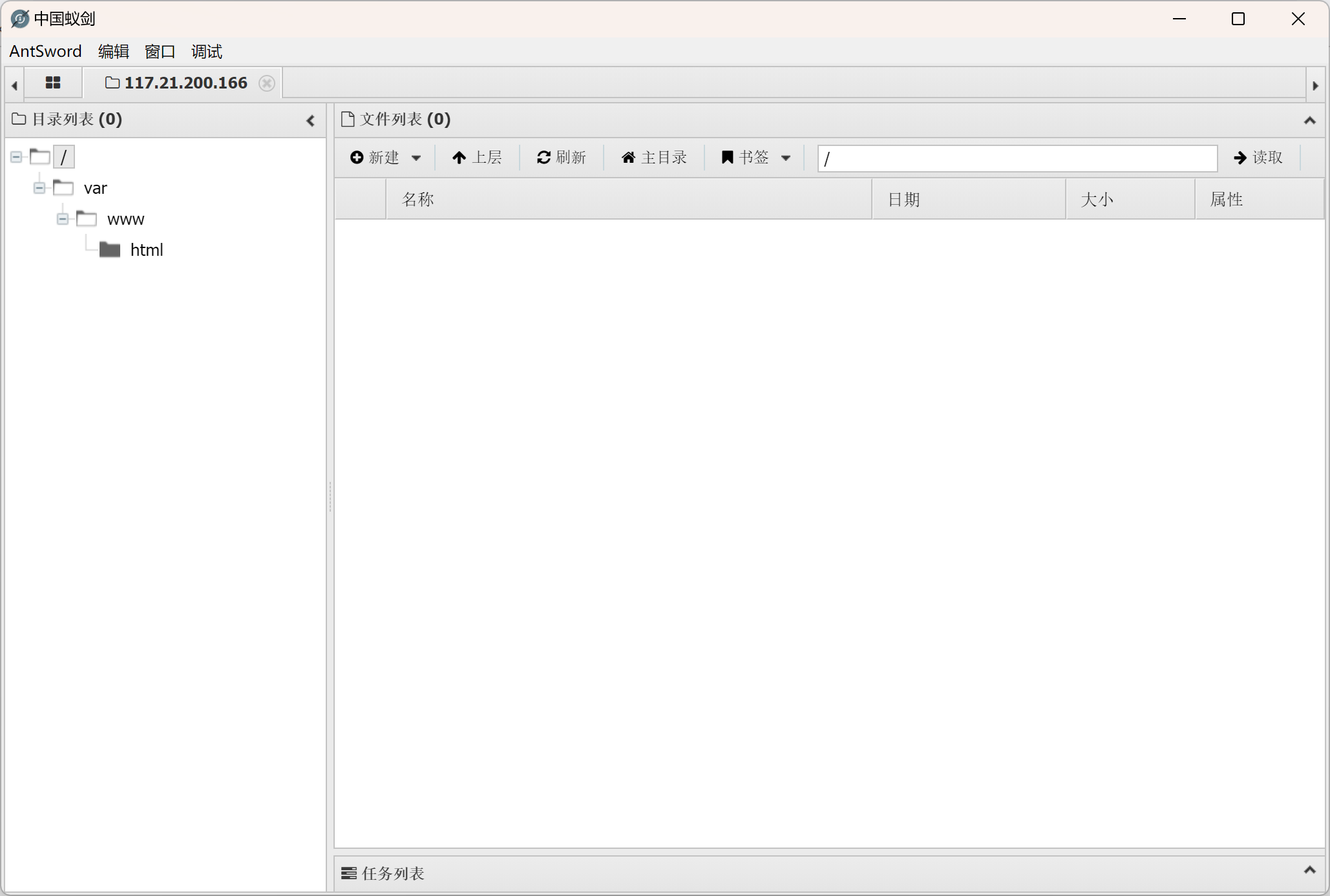
Task: Open the 窗口 menu
Action: point(160,51)
